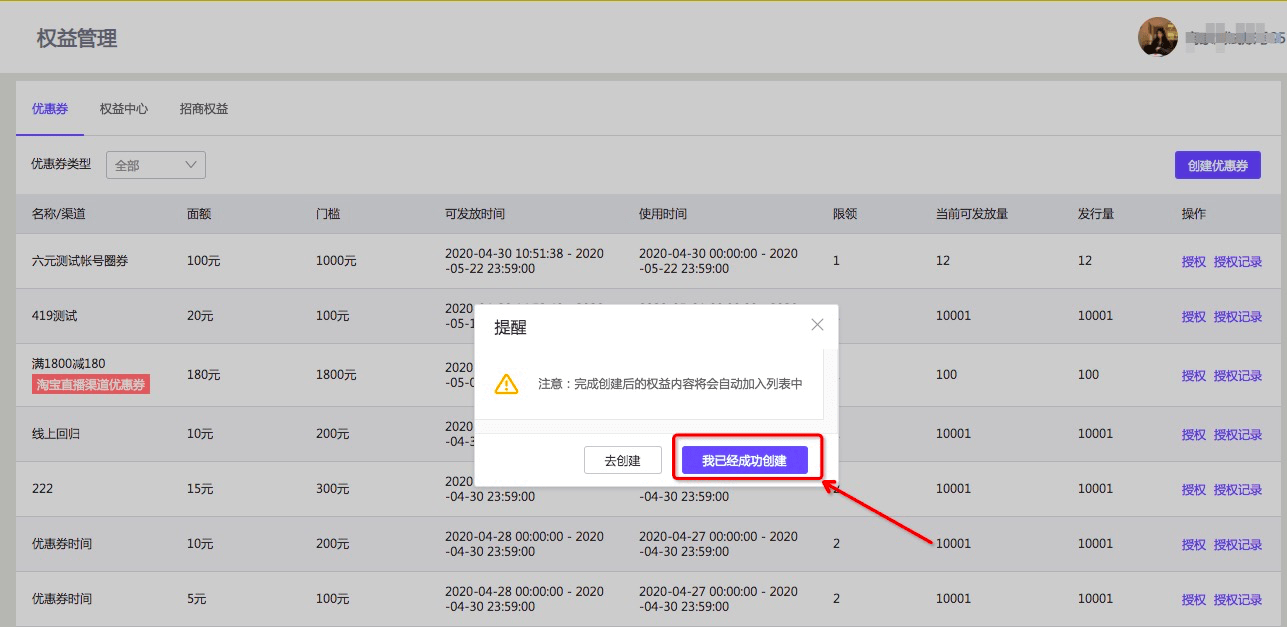
Task: Click 授权 for 六元测试帐号圈券
Action: (x=1193, y=262)
